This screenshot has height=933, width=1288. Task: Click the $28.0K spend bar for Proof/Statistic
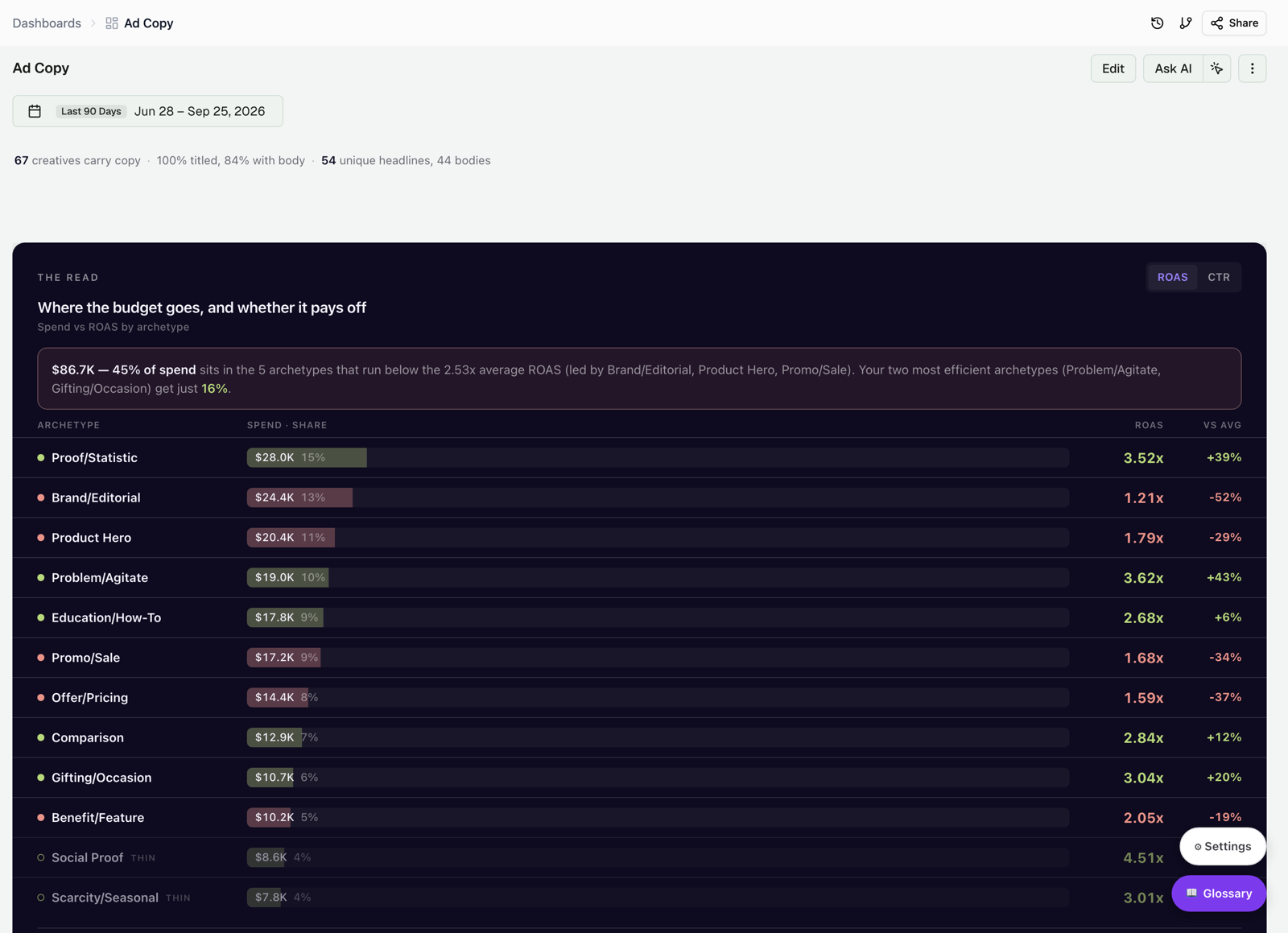[307, 458]
